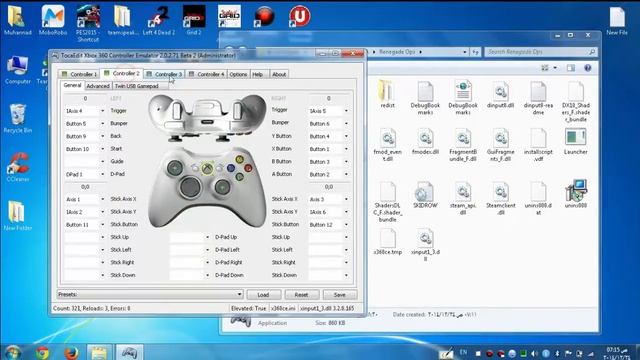Select the dinput8.dll file in Explorer
This screenshot has height=360, width=640.
click(x=500, y=94)
